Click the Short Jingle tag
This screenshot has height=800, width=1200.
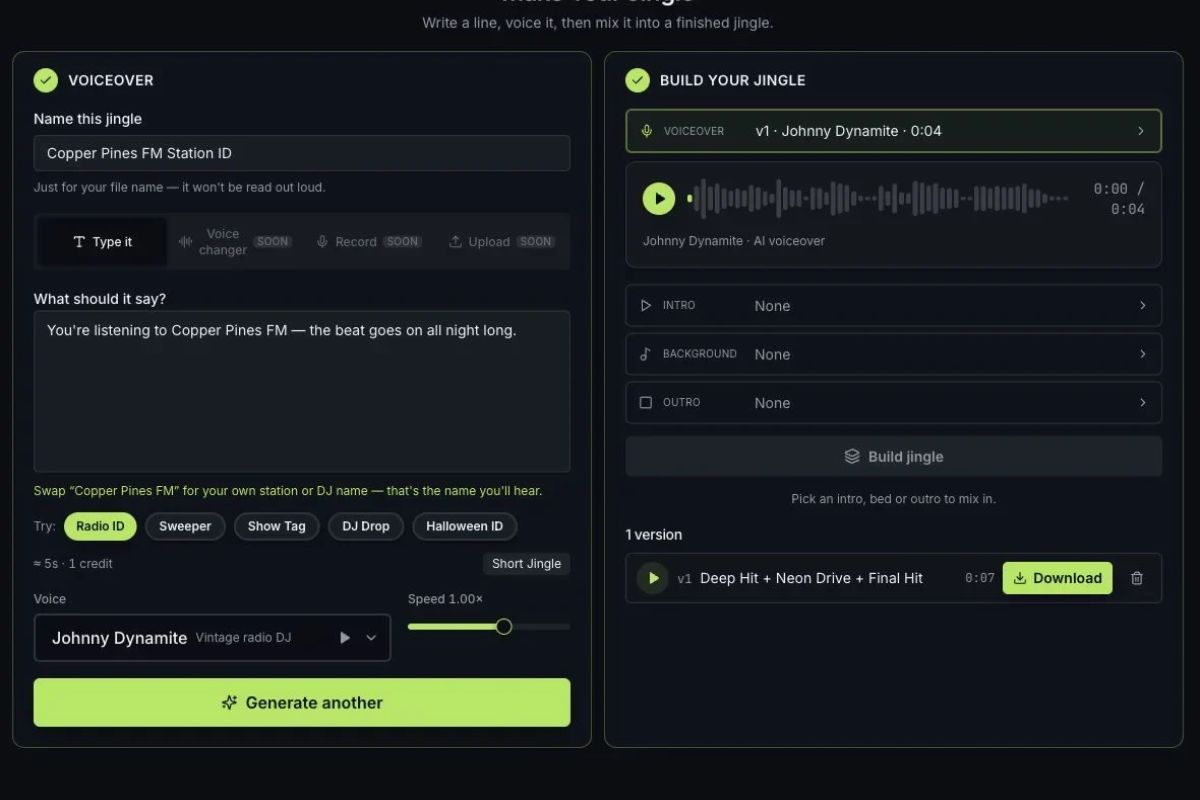click(527, 564)
